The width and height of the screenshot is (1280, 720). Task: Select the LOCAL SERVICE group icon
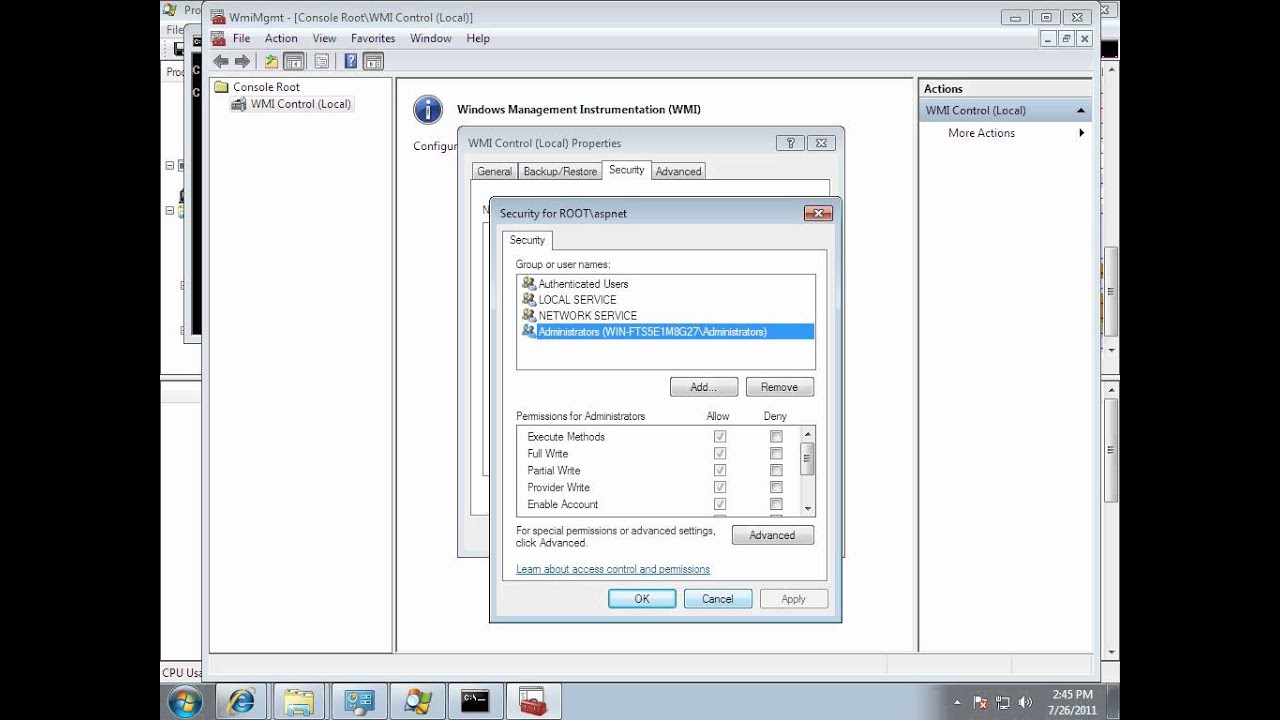[529, 300]
